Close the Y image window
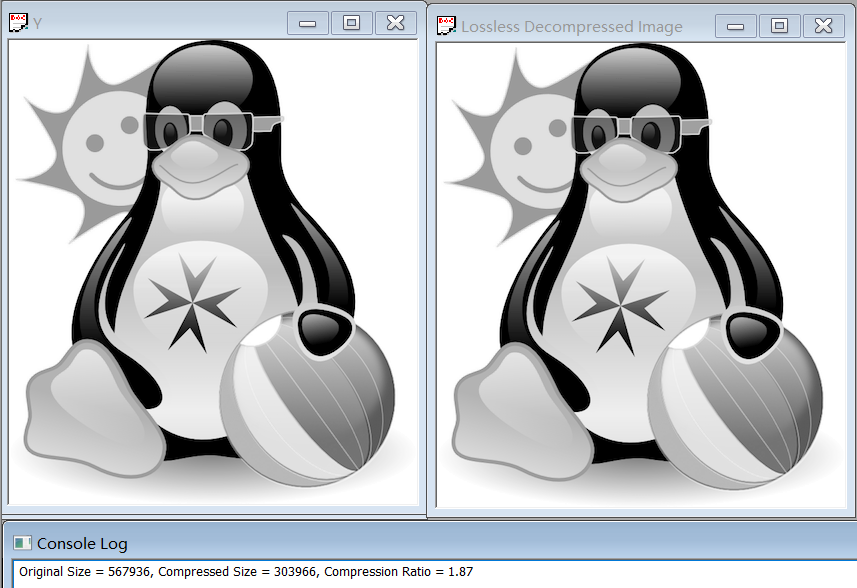The image size is (857, 588). [x=395, y=23]
